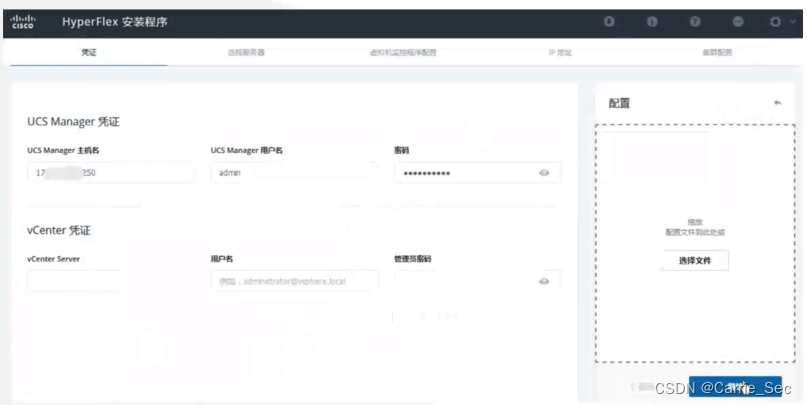The image size is (807, 405).
Task: Click the arrow icon in 配置 panel header
Action: coord(777,103)
